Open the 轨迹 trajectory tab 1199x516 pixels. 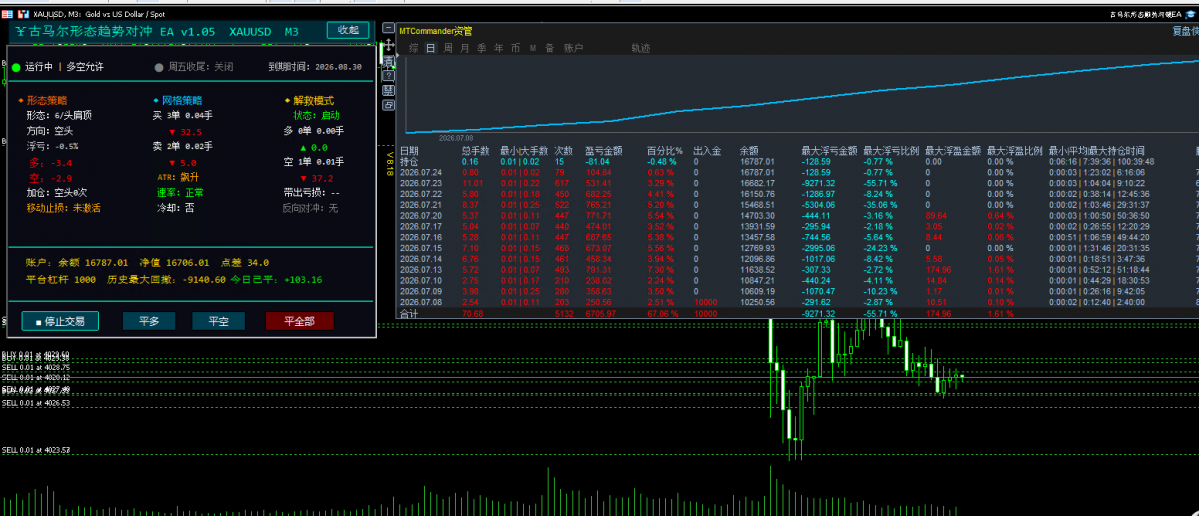tap(641, 48)
